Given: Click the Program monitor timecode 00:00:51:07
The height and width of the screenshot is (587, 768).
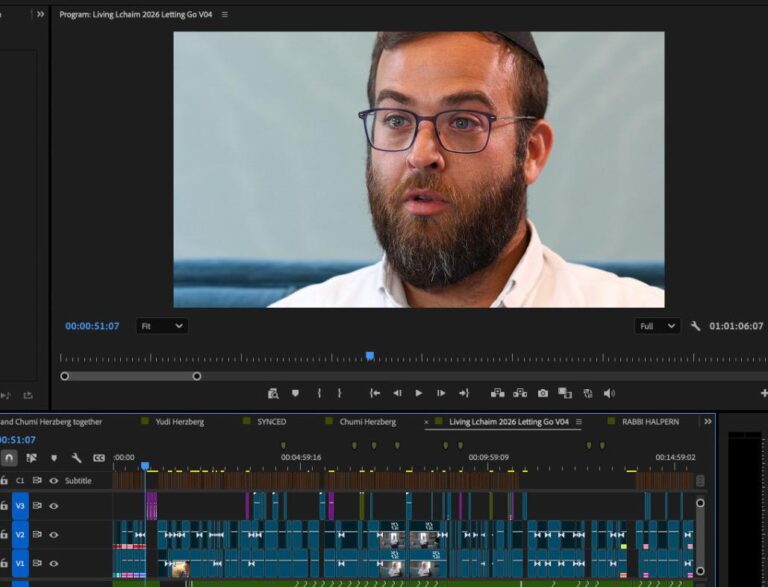Looking at the screenshot, I should point(92,326).
